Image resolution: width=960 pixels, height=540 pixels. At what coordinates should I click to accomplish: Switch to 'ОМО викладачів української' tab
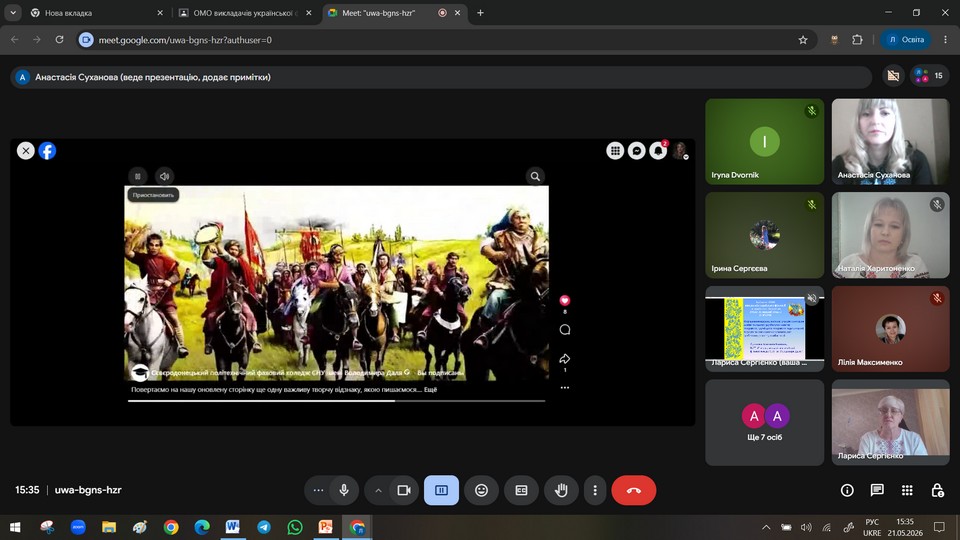[x=245, y=13]
